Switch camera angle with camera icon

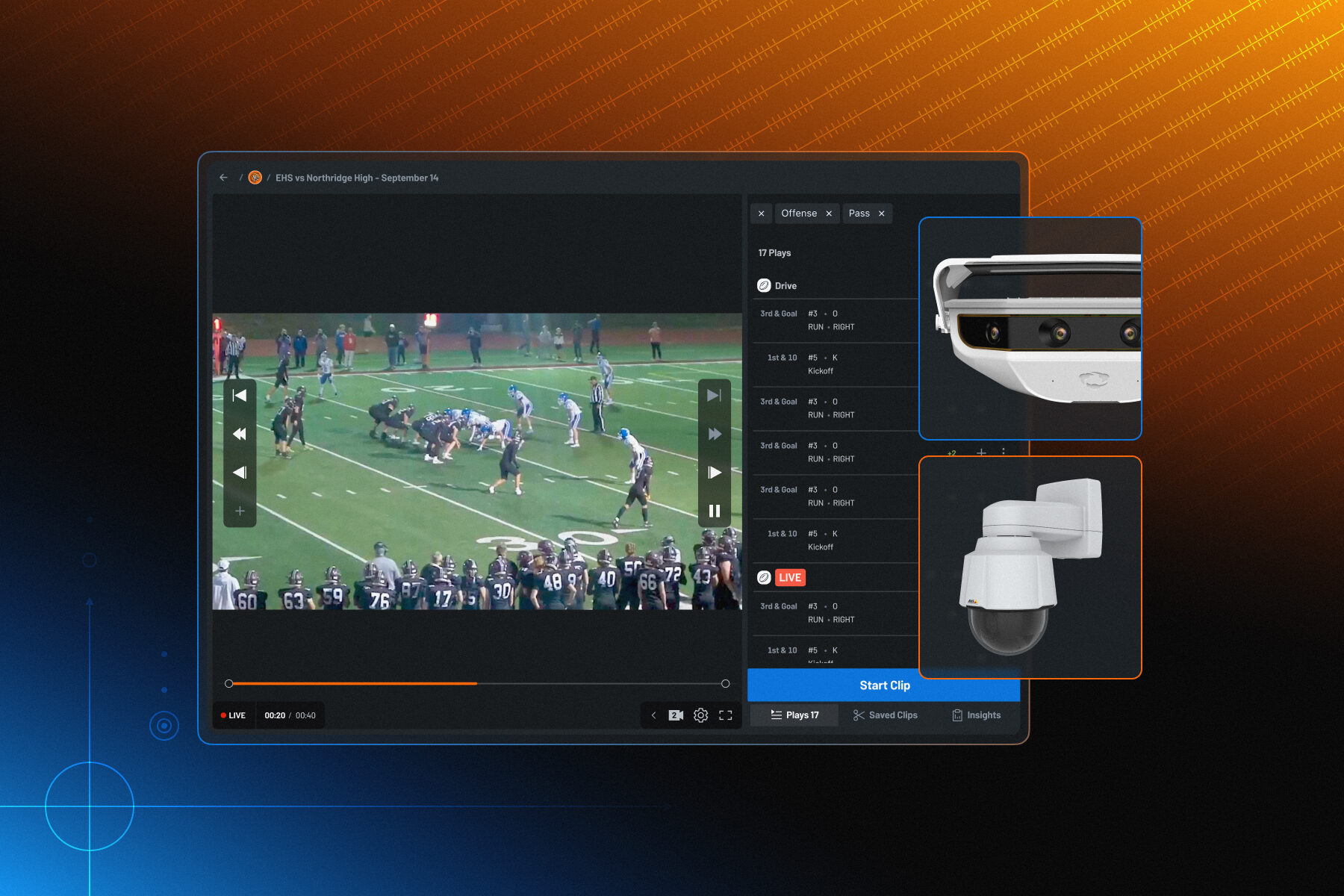click(676, 715)
